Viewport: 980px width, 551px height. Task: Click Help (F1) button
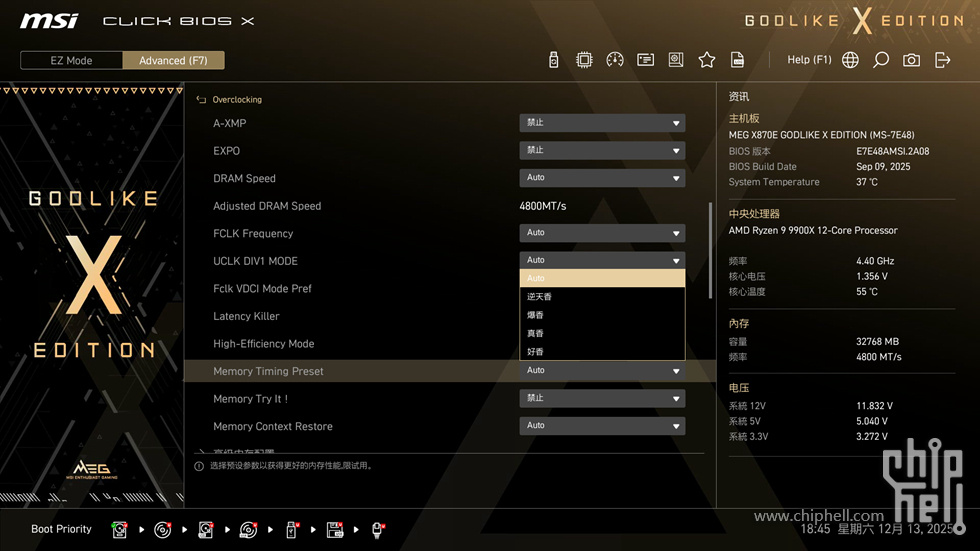point(809,60)
